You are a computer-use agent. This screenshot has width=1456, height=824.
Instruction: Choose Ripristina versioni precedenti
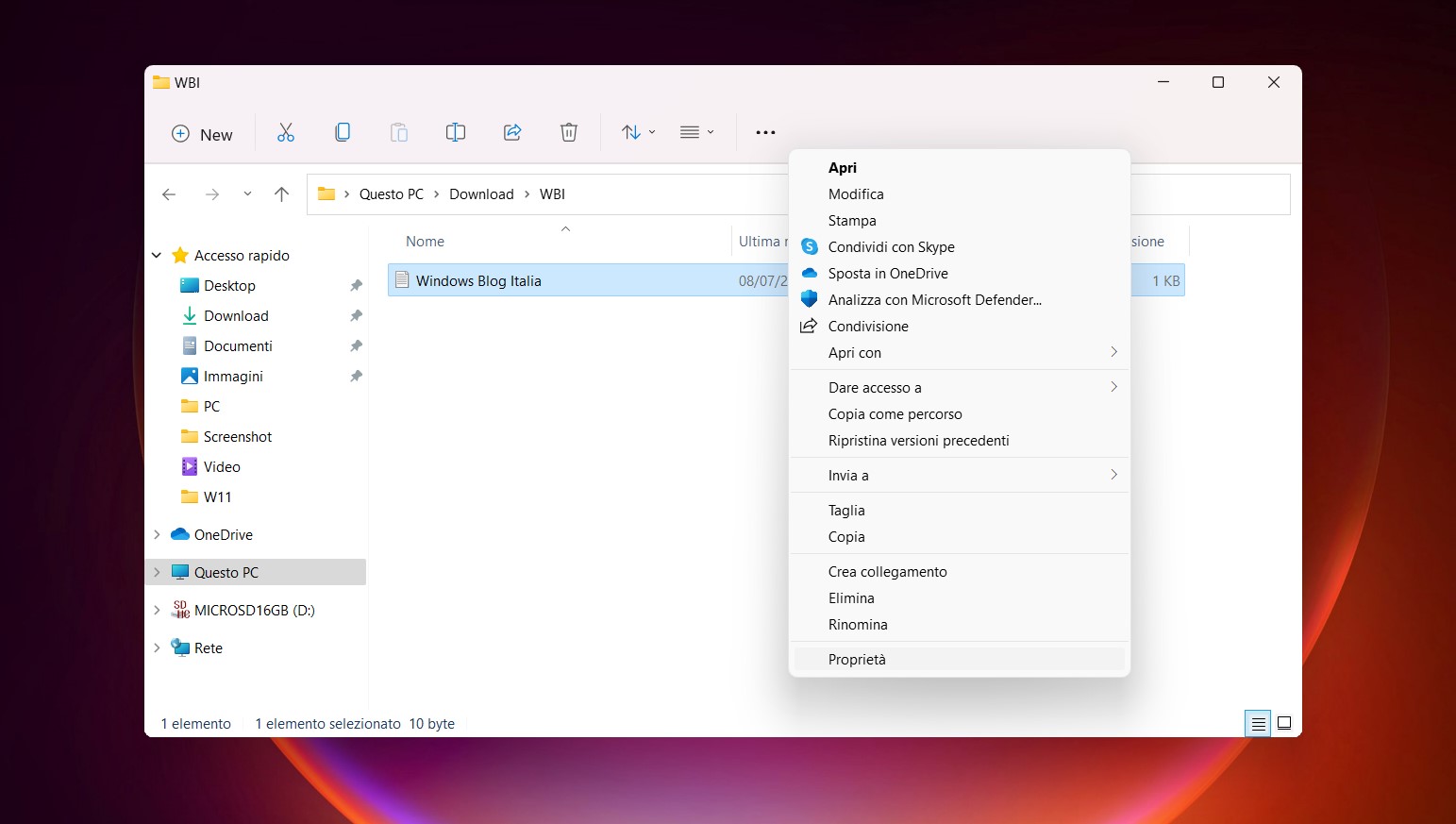click(x=960, y=441)
